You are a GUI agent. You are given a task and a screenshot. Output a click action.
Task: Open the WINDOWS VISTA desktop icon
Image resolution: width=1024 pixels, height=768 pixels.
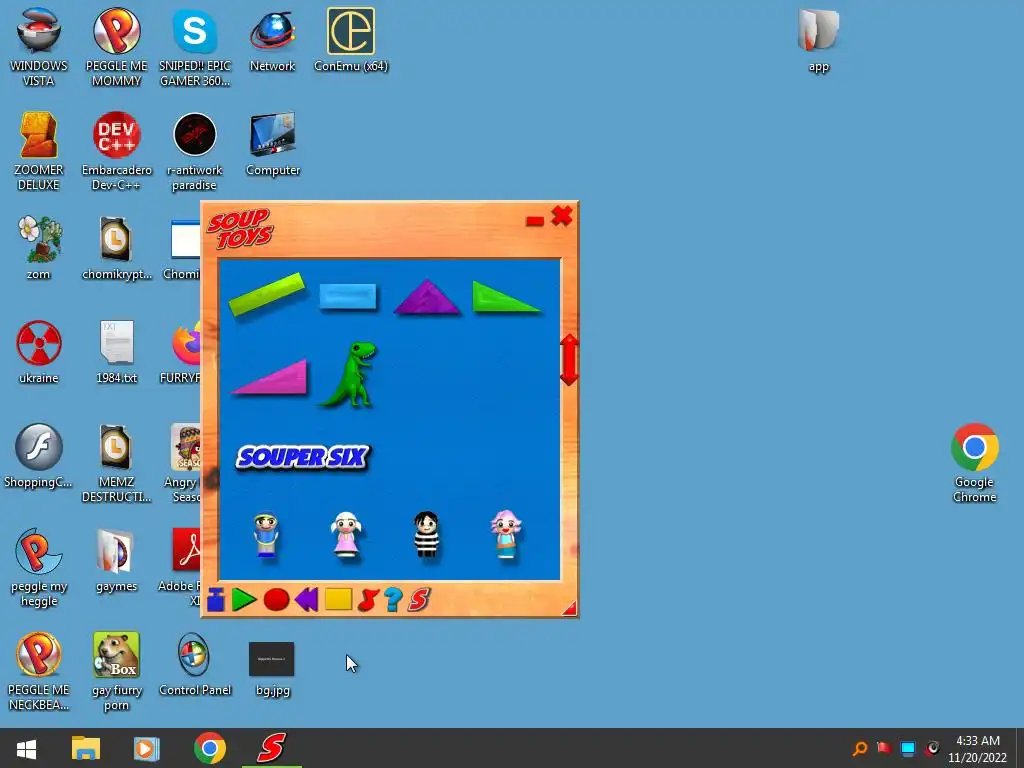click(x=39, y=47)
